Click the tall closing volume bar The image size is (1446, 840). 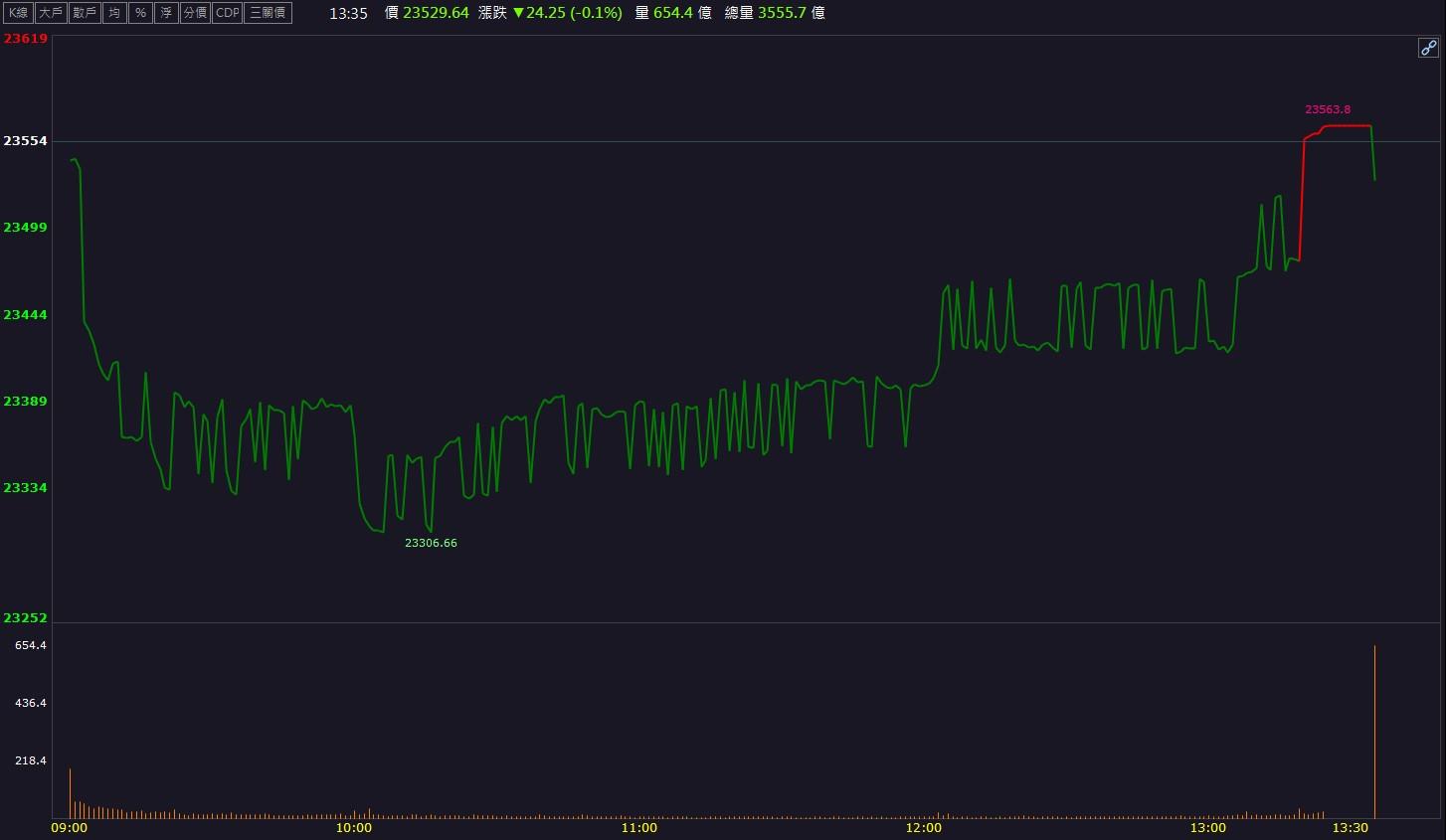click(x=1374, y=732)
